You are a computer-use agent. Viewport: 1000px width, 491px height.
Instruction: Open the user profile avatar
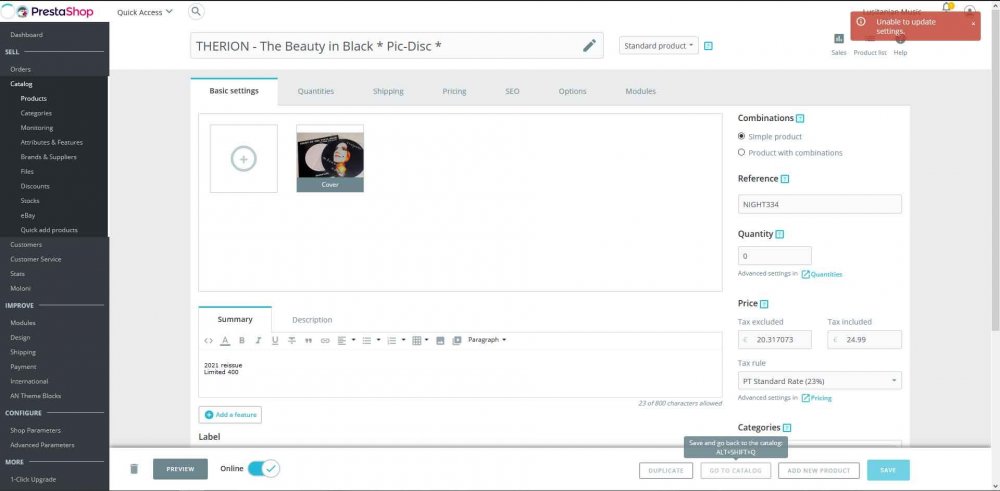tap(969, 11)
